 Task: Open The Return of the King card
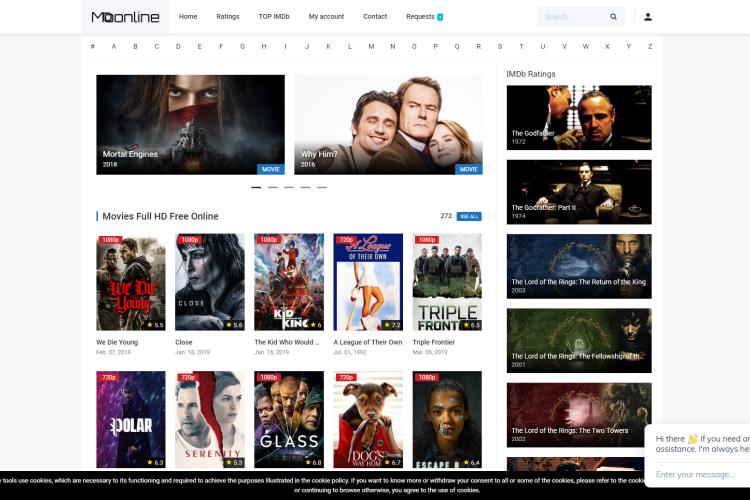point(579,266)
